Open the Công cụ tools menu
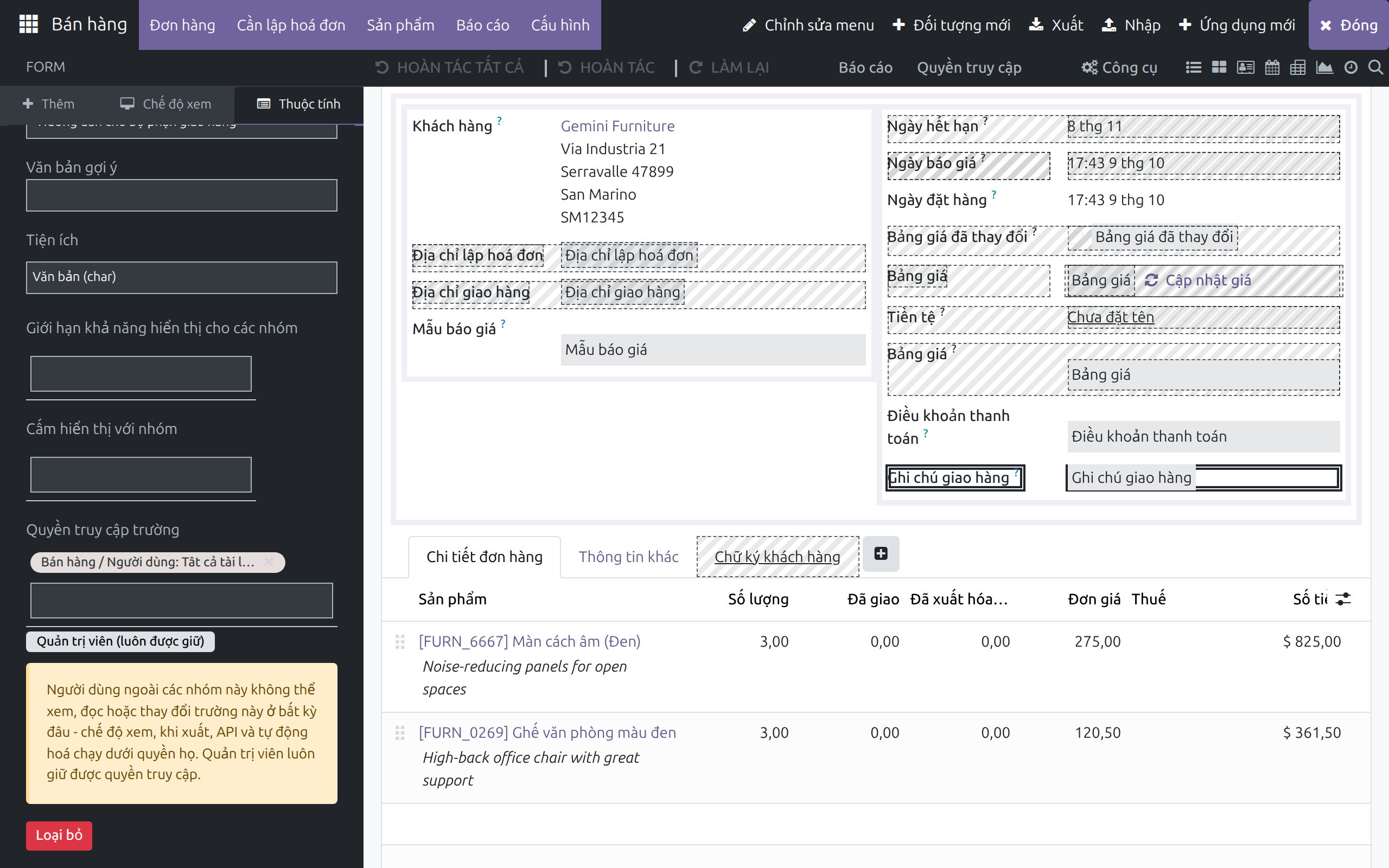Screen dimensions: 1389x868 [1119, 67]
